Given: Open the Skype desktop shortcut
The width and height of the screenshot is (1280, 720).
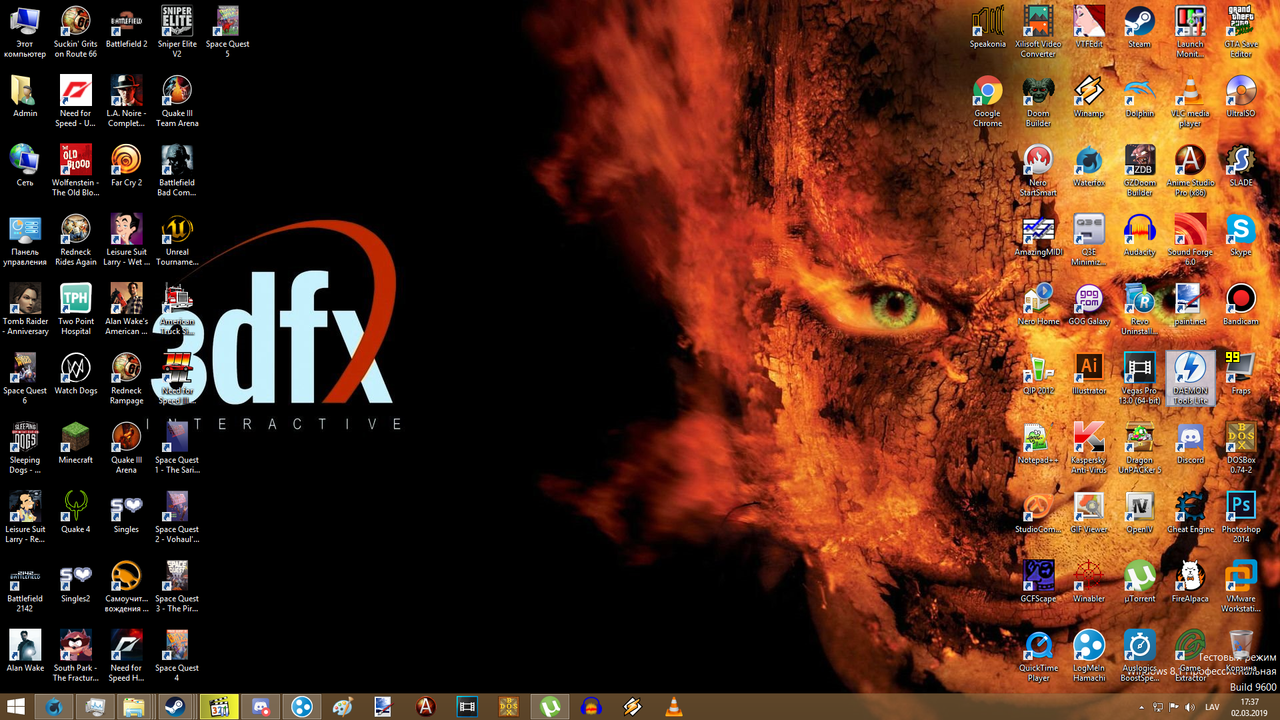Looking at the screenshot, I should [1241, 236].
